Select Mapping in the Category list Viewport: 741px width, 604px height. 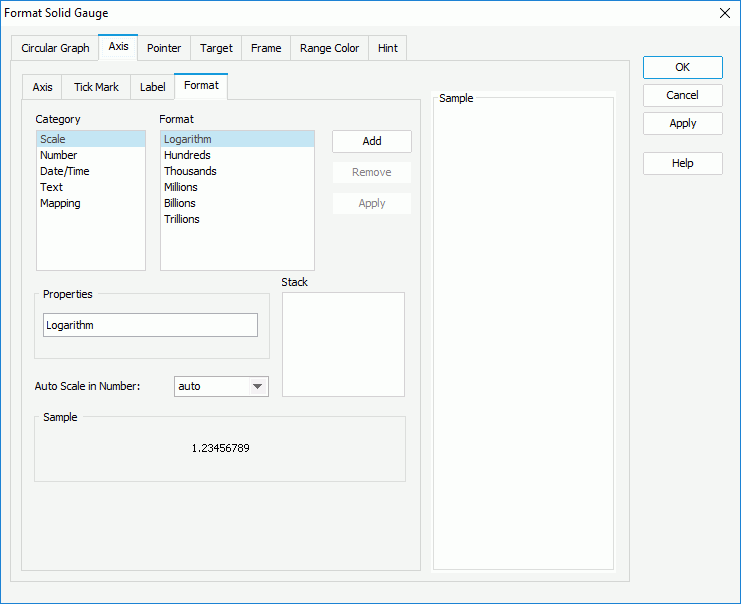click(x=60, y=203)
